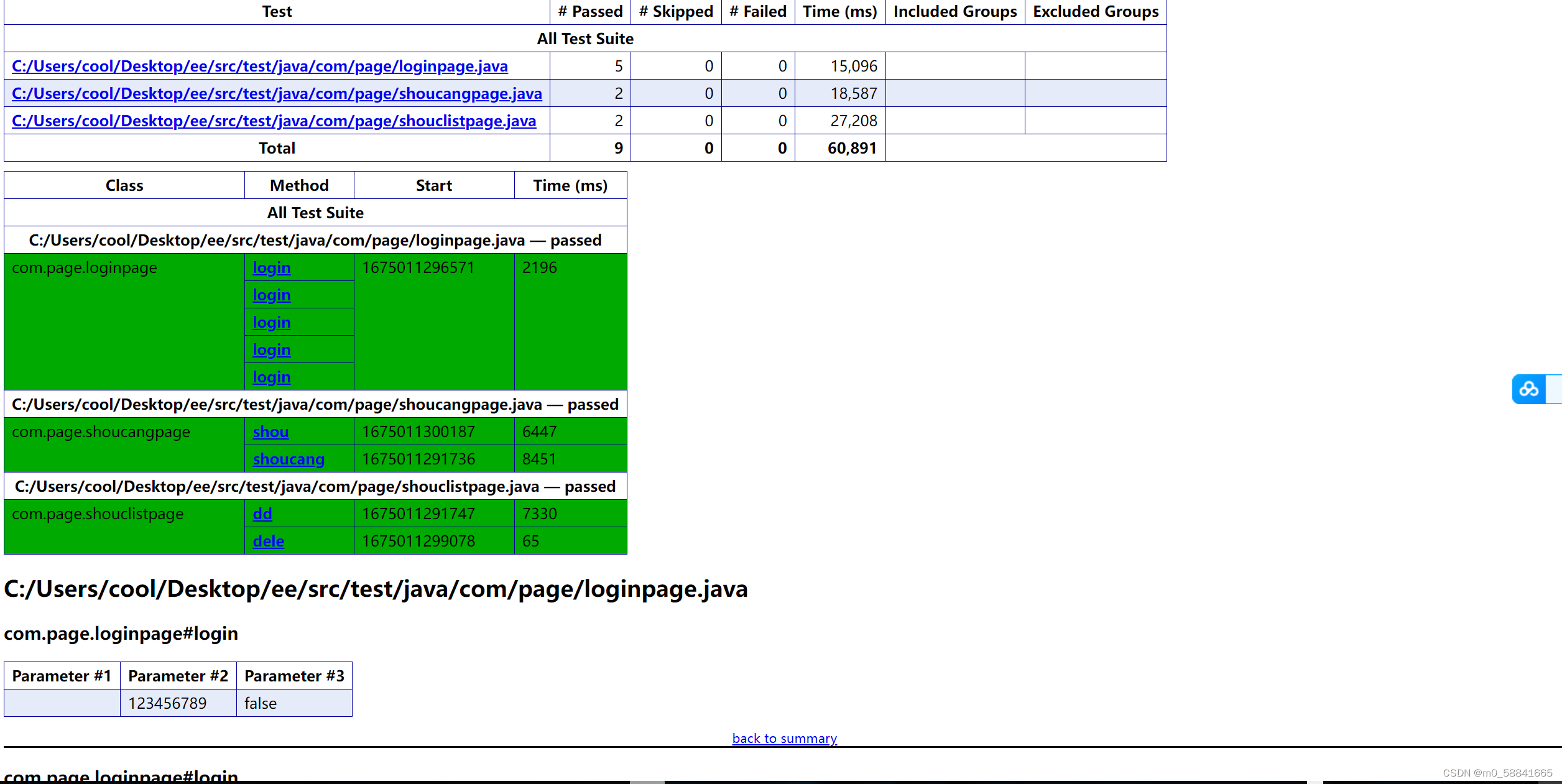
Task: Click the Parameter #1 header
Action: (62, 676)
